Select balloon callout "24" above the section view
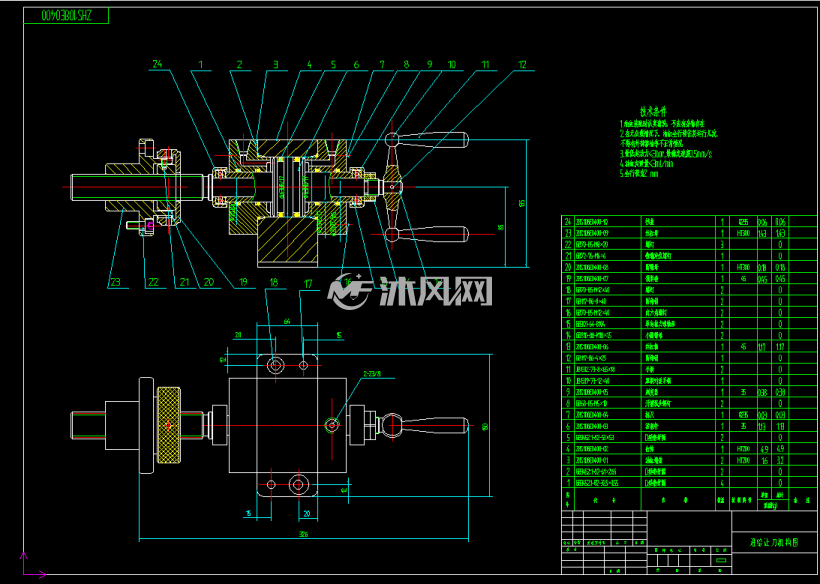Image resolution: width=820 pixels, height=584 pixels. (x=157, y=64)
